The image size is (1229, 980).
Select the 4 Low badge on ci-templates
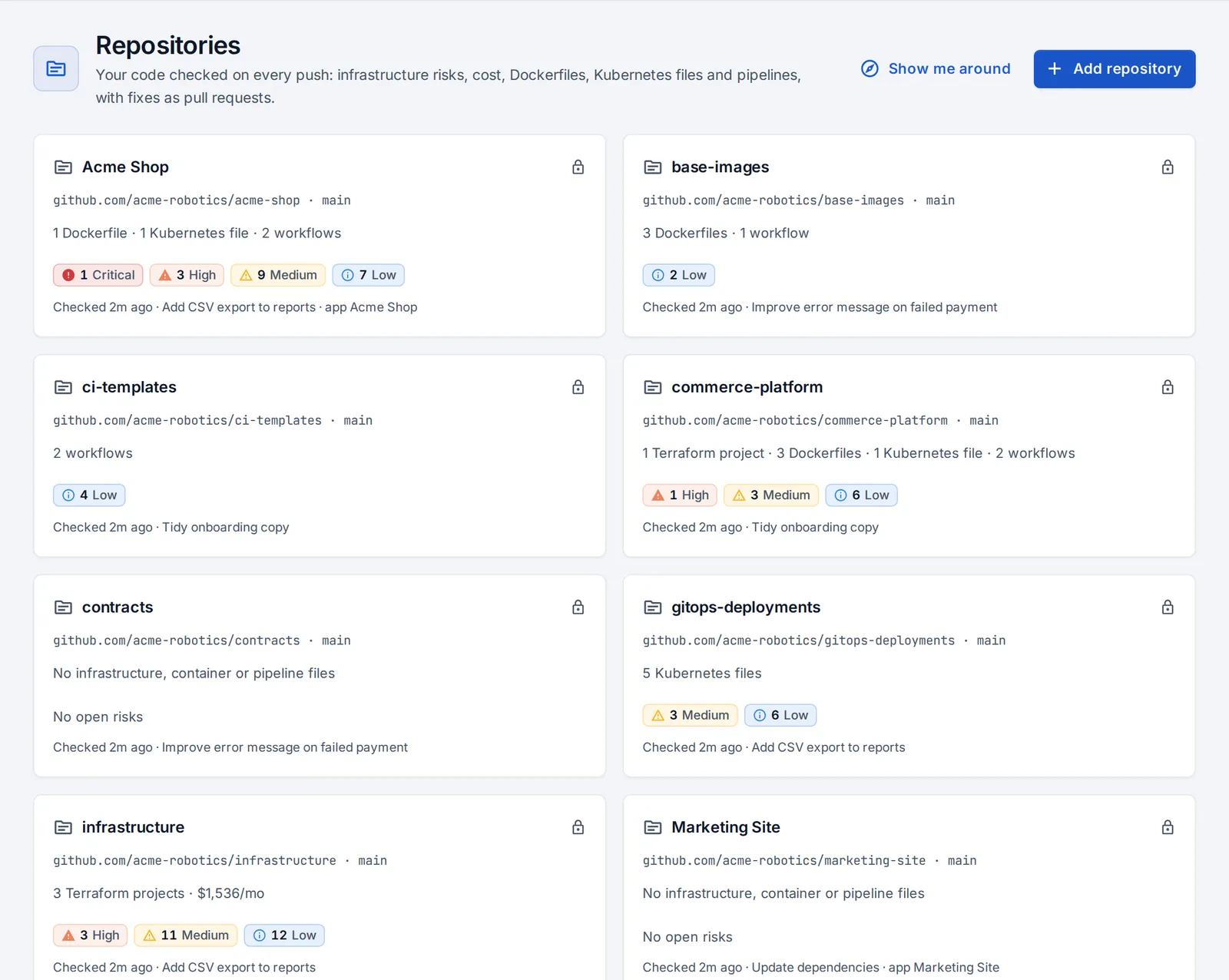(x=89, y=495)
